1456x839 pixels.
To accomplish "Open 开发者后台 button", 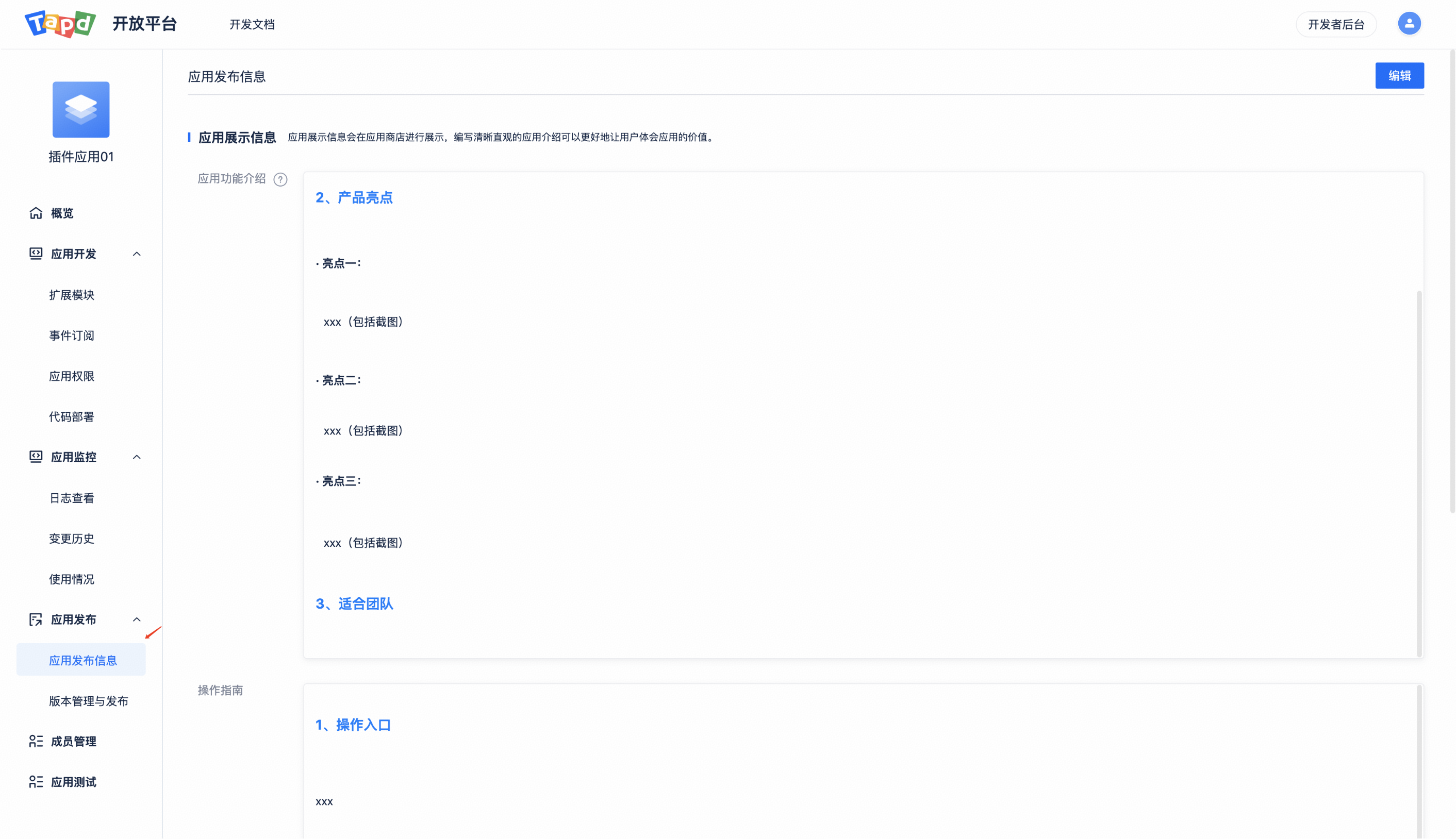I will [1335, 24].
